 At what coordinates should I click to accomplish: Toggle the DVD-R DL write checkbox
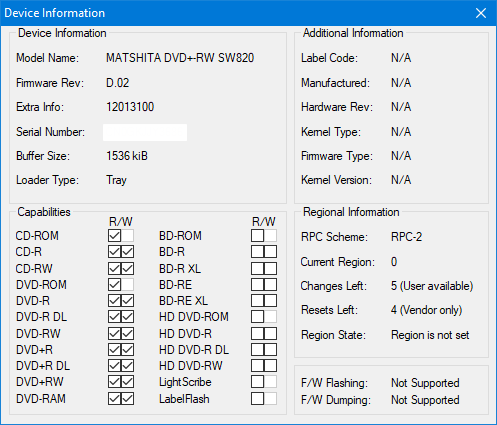128,317
